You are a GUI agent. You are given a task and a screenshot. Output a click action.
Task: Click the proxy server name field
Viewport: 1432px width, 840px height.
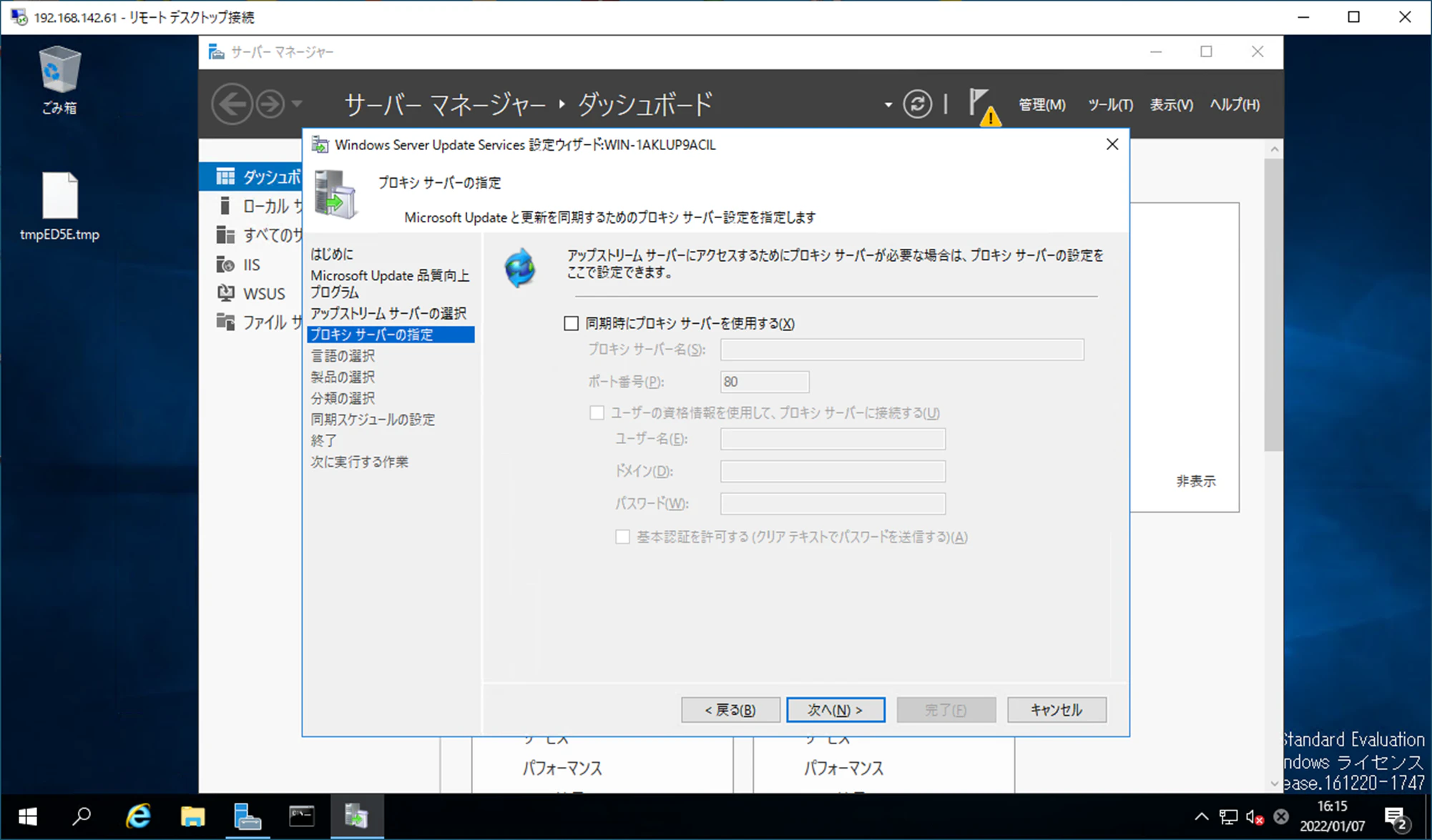point(902,350)
